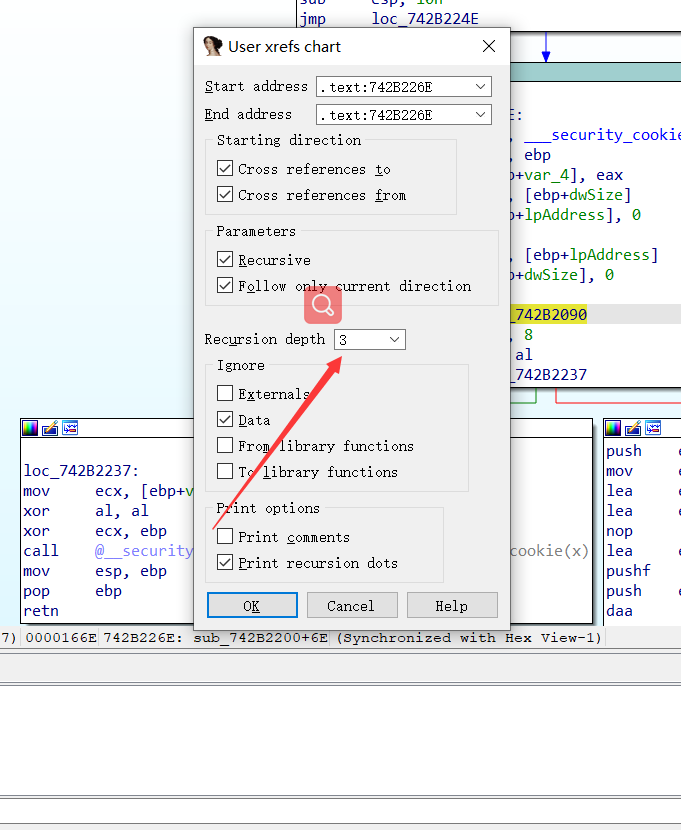Click loc_742B224E jump target at top
The height and width of the screenshot is (830, 681).
[425, 19]
